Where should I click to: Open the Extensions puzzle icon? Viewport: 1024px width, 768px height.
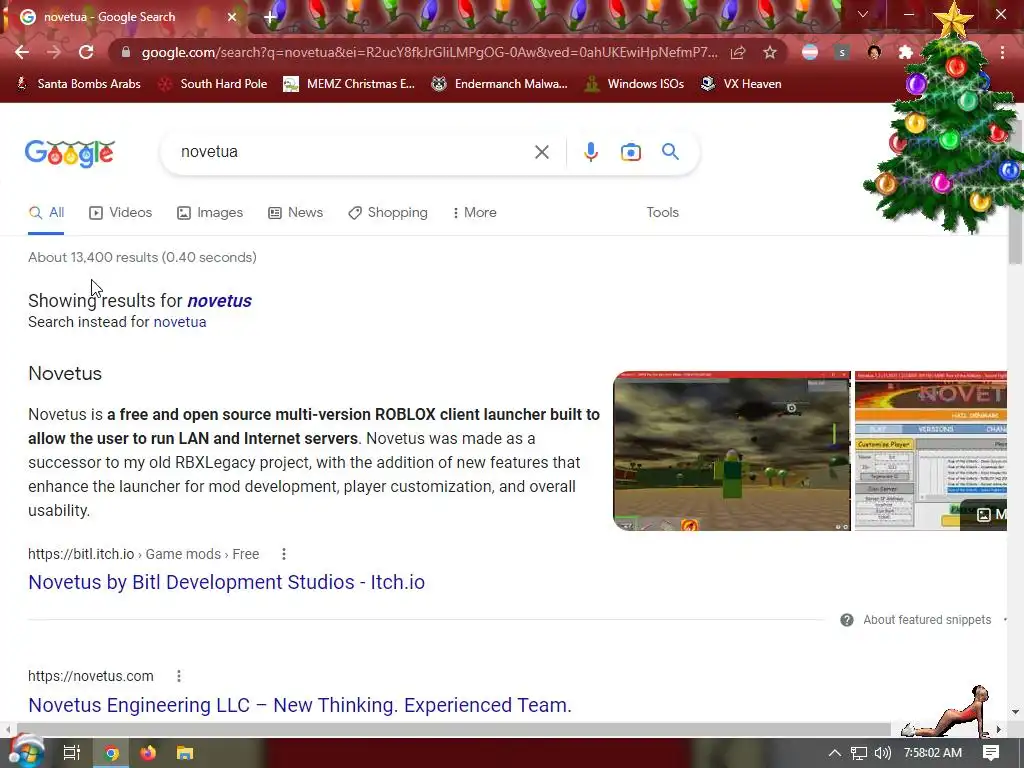(x=906, y=52)
